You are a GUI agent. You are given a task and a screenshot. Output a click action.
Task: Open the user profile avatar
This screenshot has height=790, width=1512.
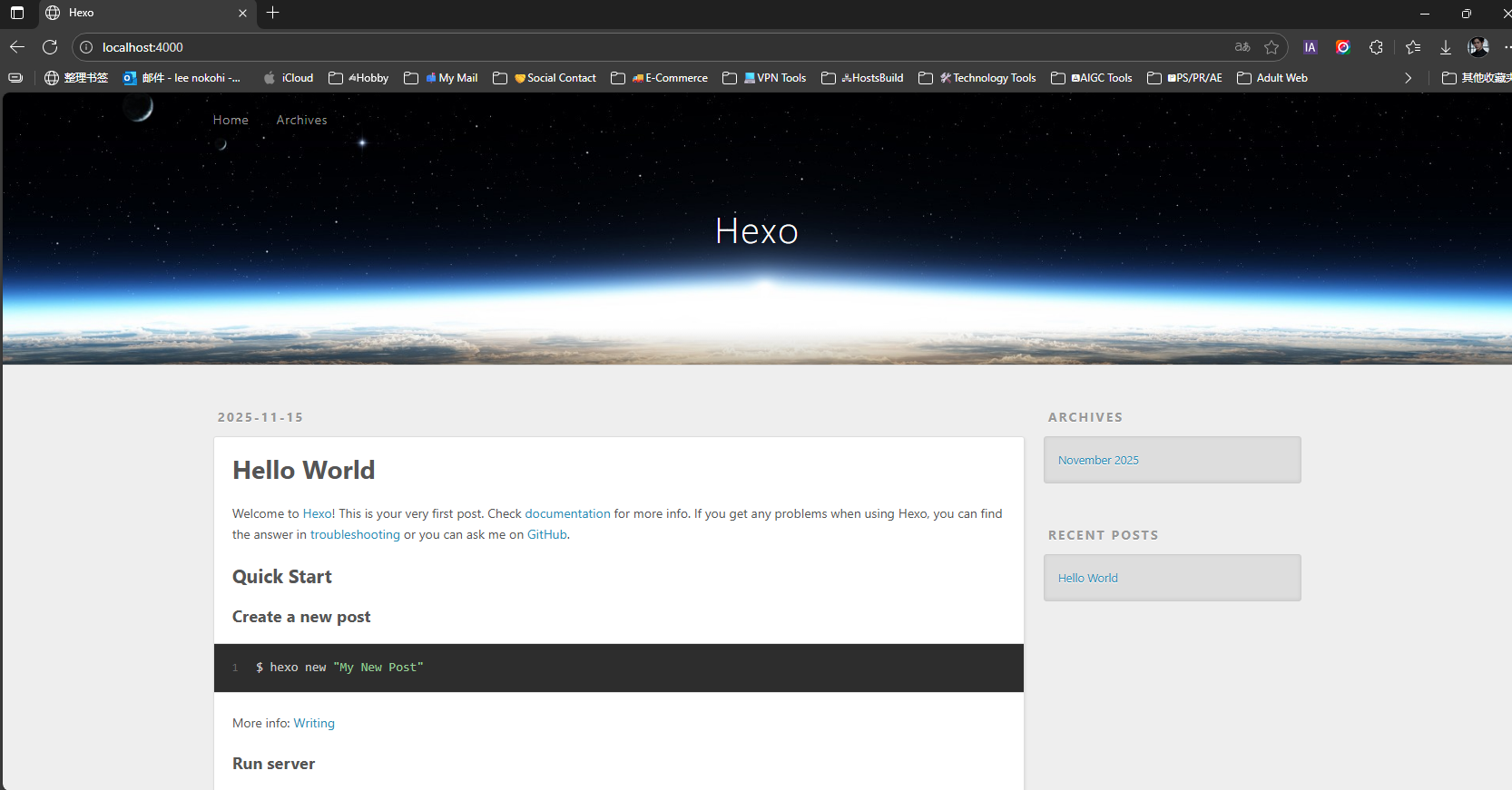pos(1478,47)
